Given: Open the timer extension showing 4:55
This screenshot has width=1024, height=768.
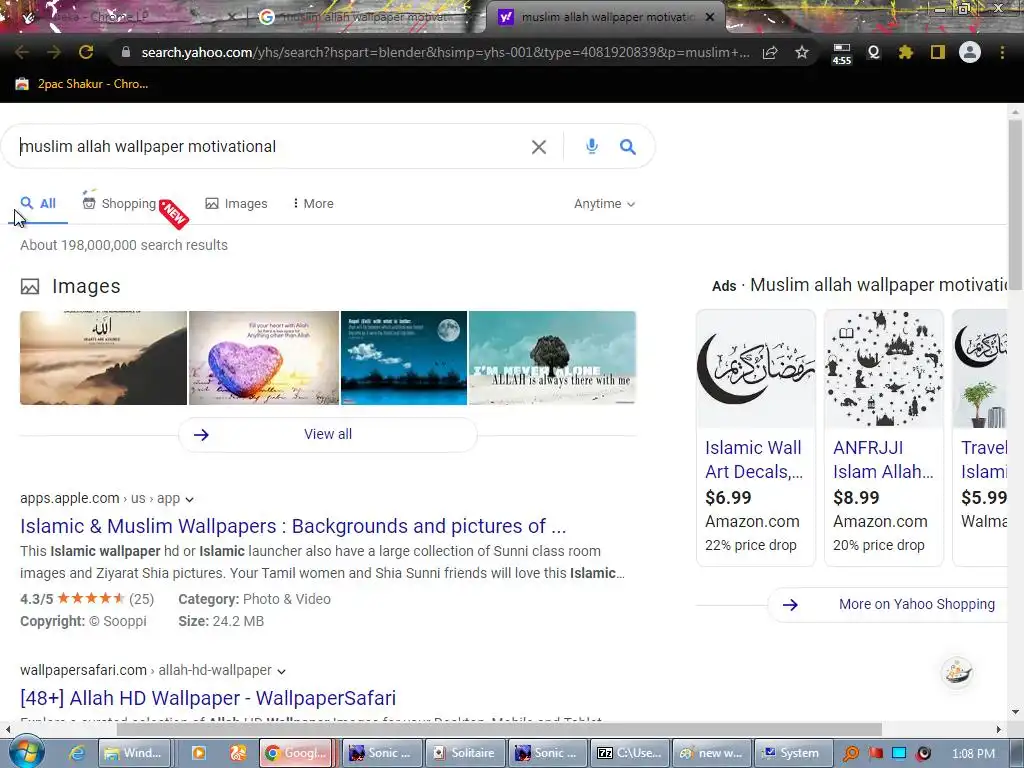Looking at the screenshot, I should coord(842,54).
